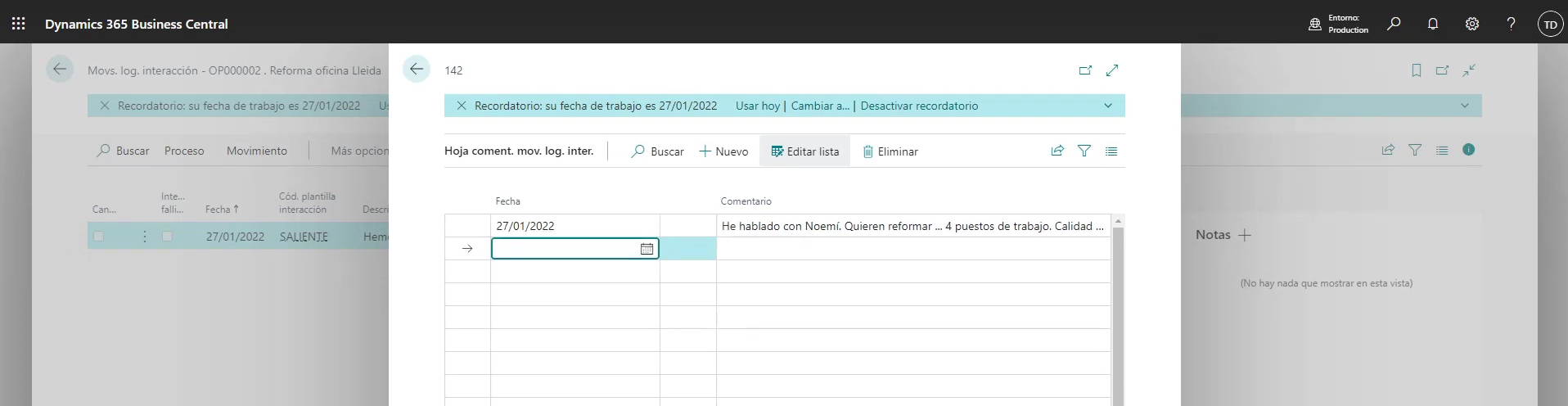Click the search magnifier in top bar

(1393, 24)
